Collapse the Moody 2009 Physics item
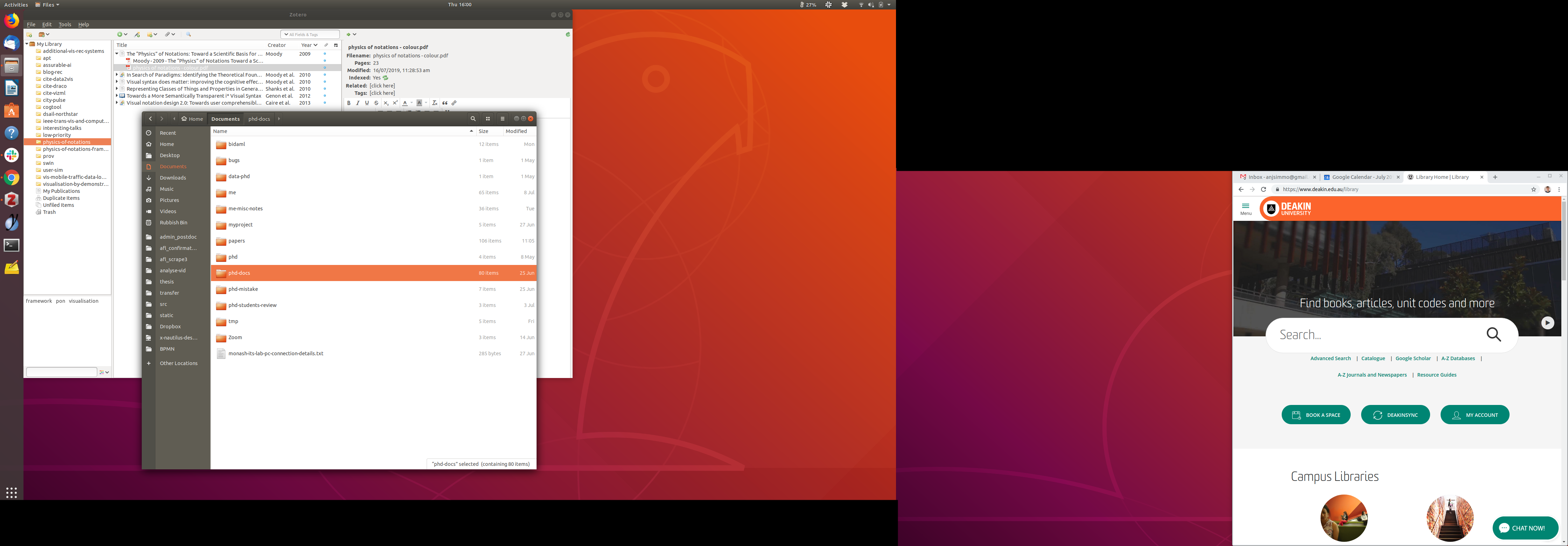 coord(117,54)
